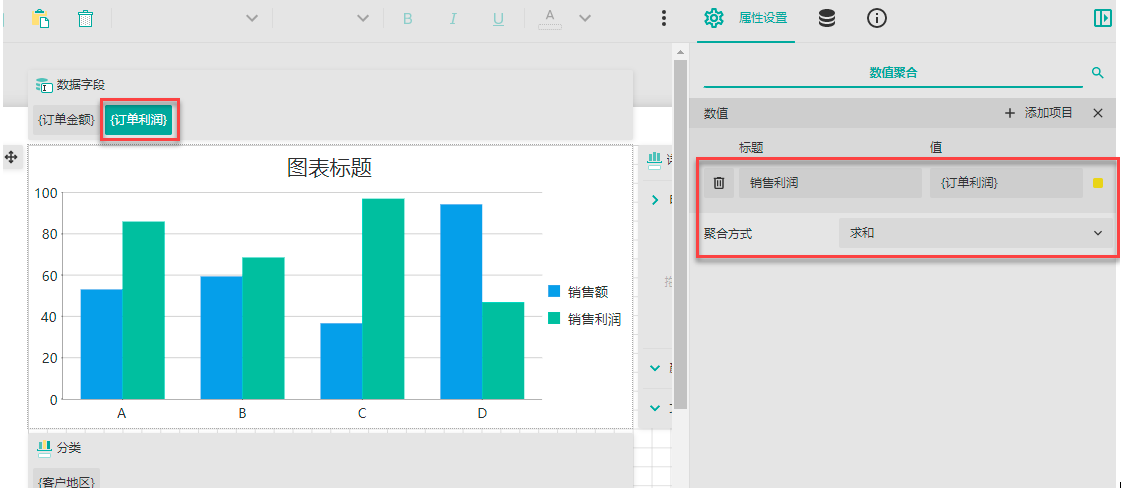Open the three-dot more options menu
This screenshot has height=488, width=1123.
coord(664,18)
